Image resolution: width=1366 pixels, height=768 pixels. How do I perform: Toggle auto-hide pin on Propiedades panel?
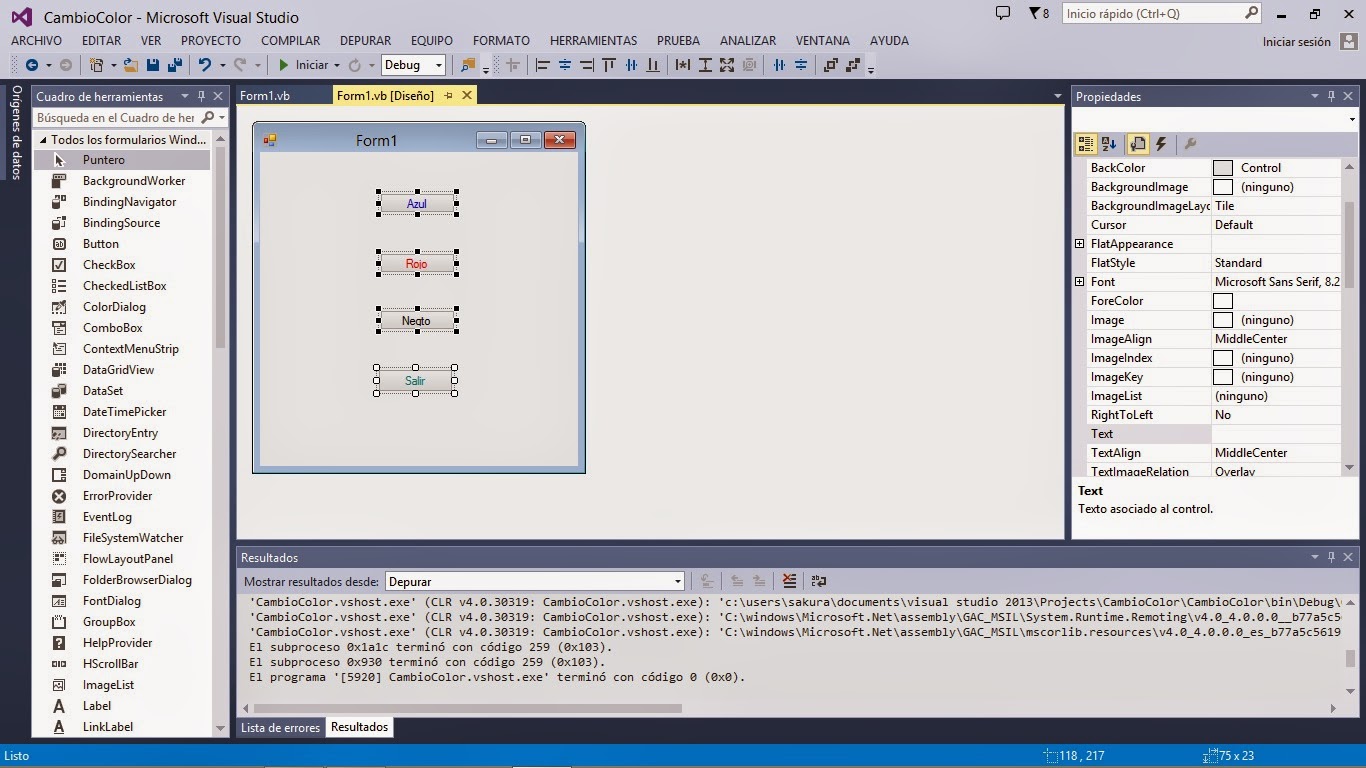coord(1329,96)
